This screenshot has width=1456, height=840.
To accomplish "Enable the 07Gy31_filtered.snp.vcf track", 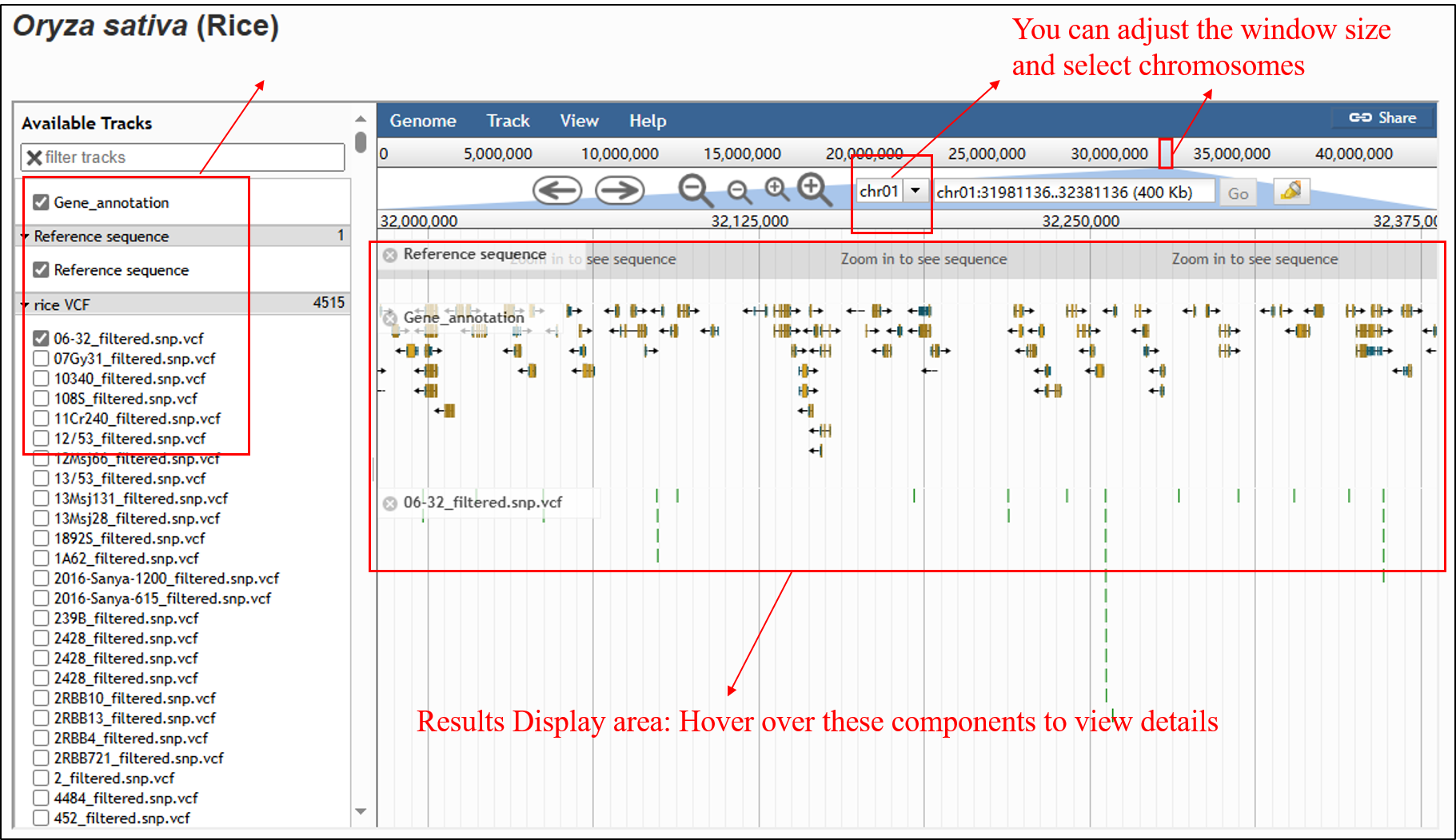I will (42, 359).
